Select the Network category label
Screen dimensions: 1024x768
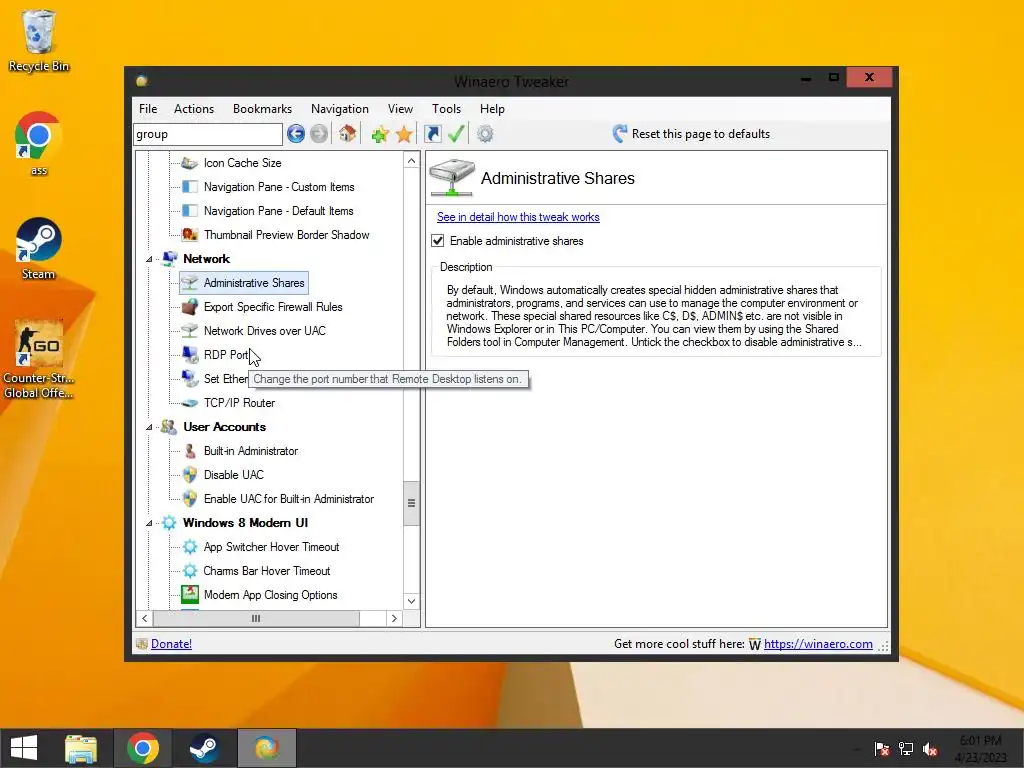coord(206,259)
